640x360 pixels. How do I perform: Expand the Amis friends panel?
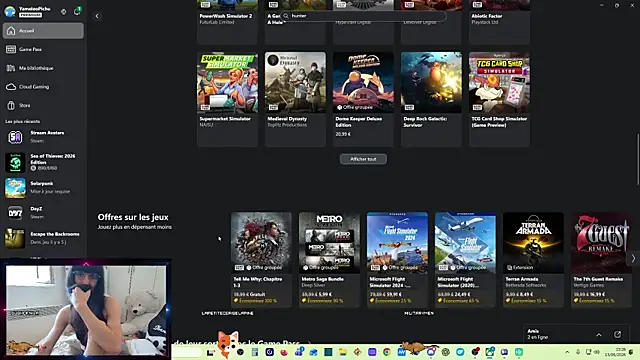tap(599, 335)
